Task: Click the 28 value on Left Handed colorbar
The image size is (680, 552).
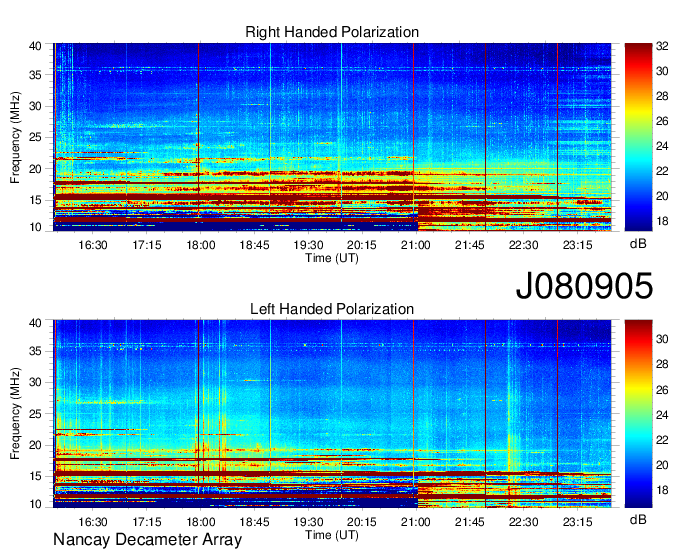Action: point(662,364)
